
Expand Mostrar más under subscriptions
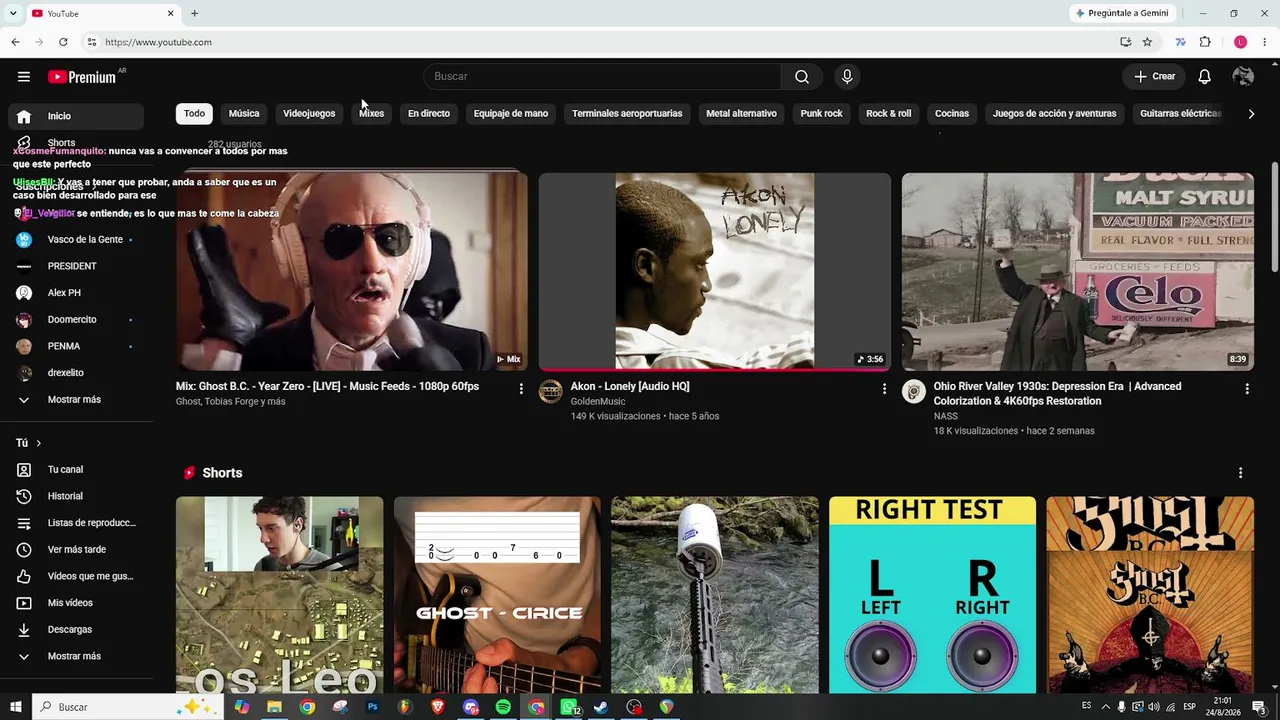click(78, 399)
